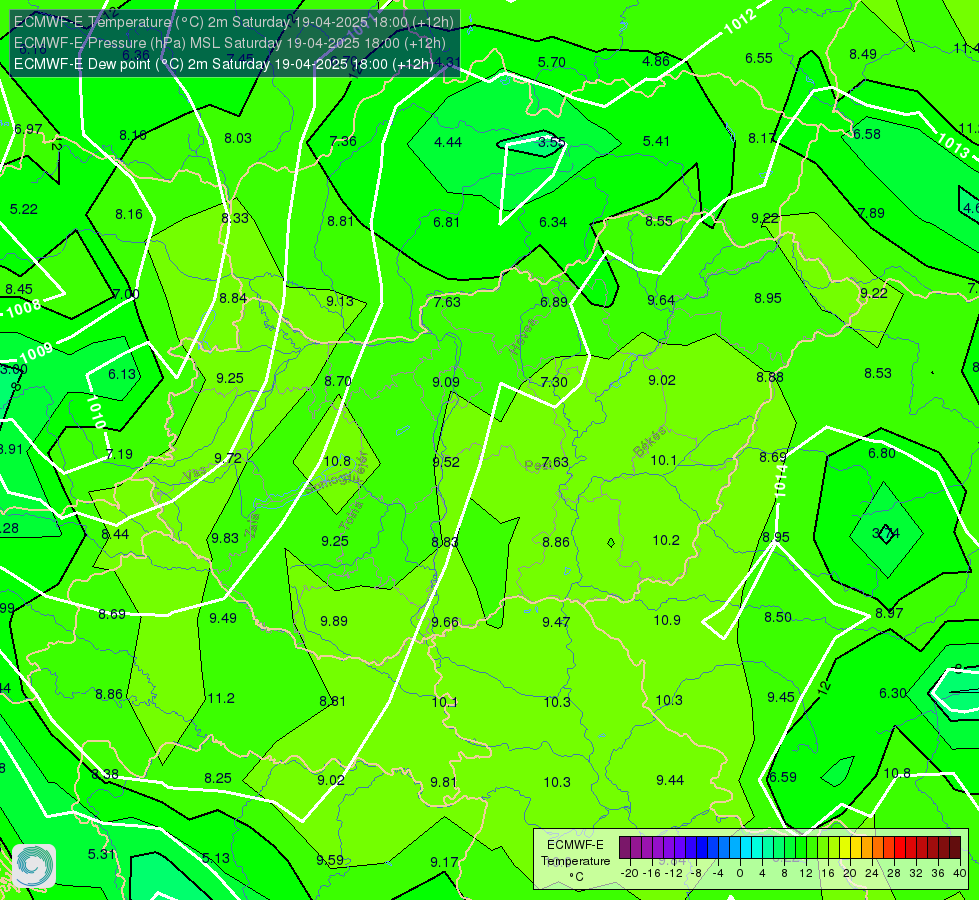Click the 10.9 temperature value
Screen dimensions: 979x900
[667, 620]
